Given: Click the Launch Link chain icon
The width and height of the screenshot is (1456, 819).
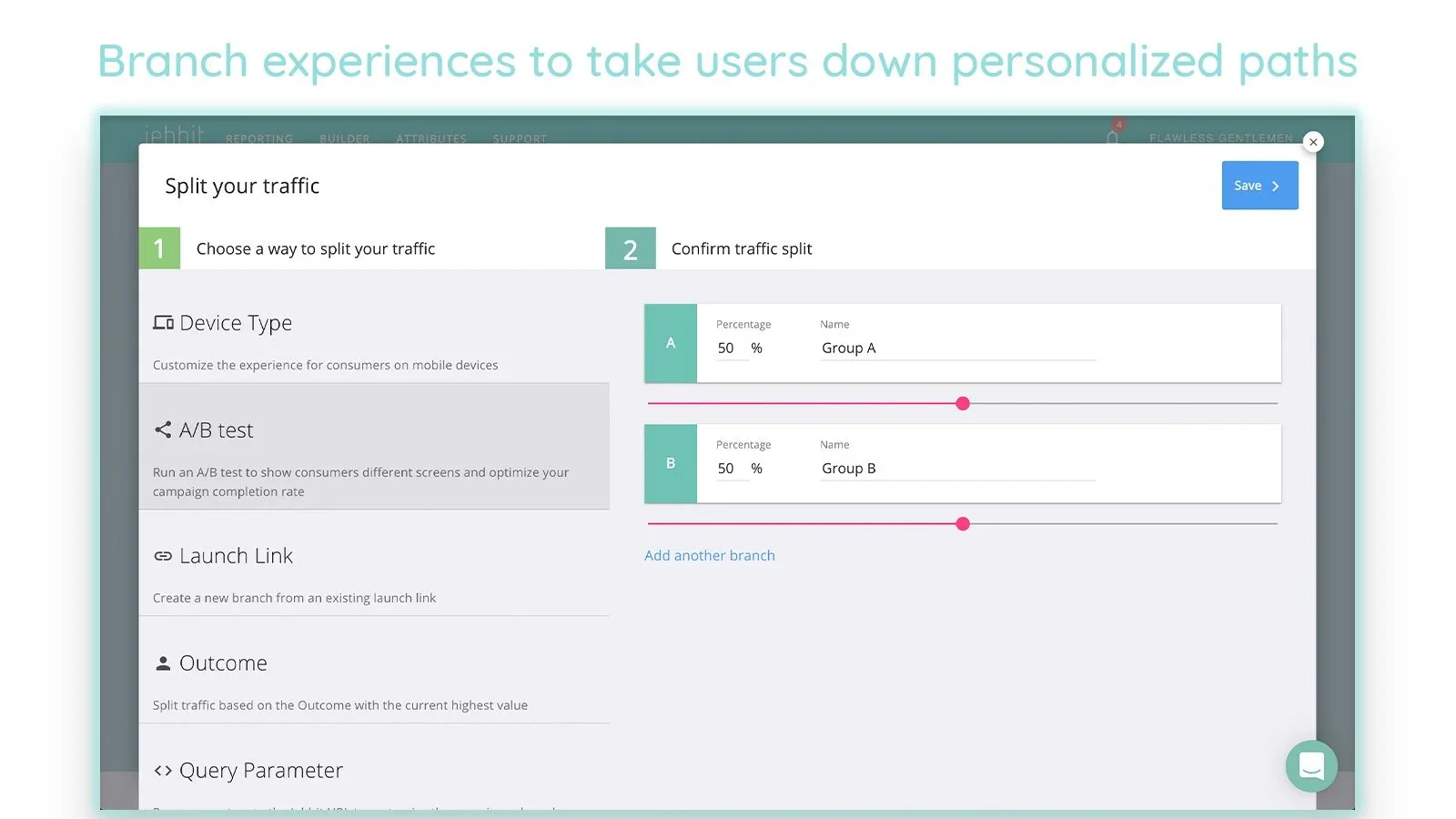Looking at the screenshot, I should tap(163, 556).
